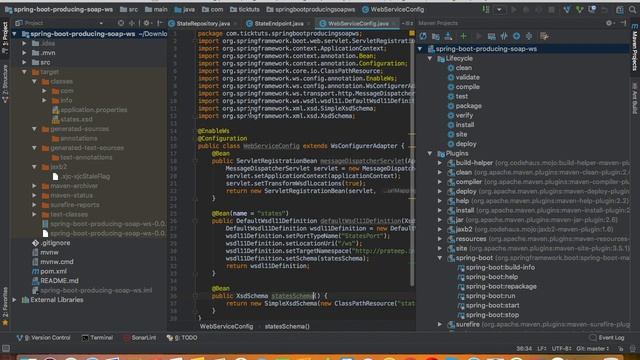Screen dimensions: 640x360
Task: Open Maven Projects vertical side tab
Action: [635, 47]
